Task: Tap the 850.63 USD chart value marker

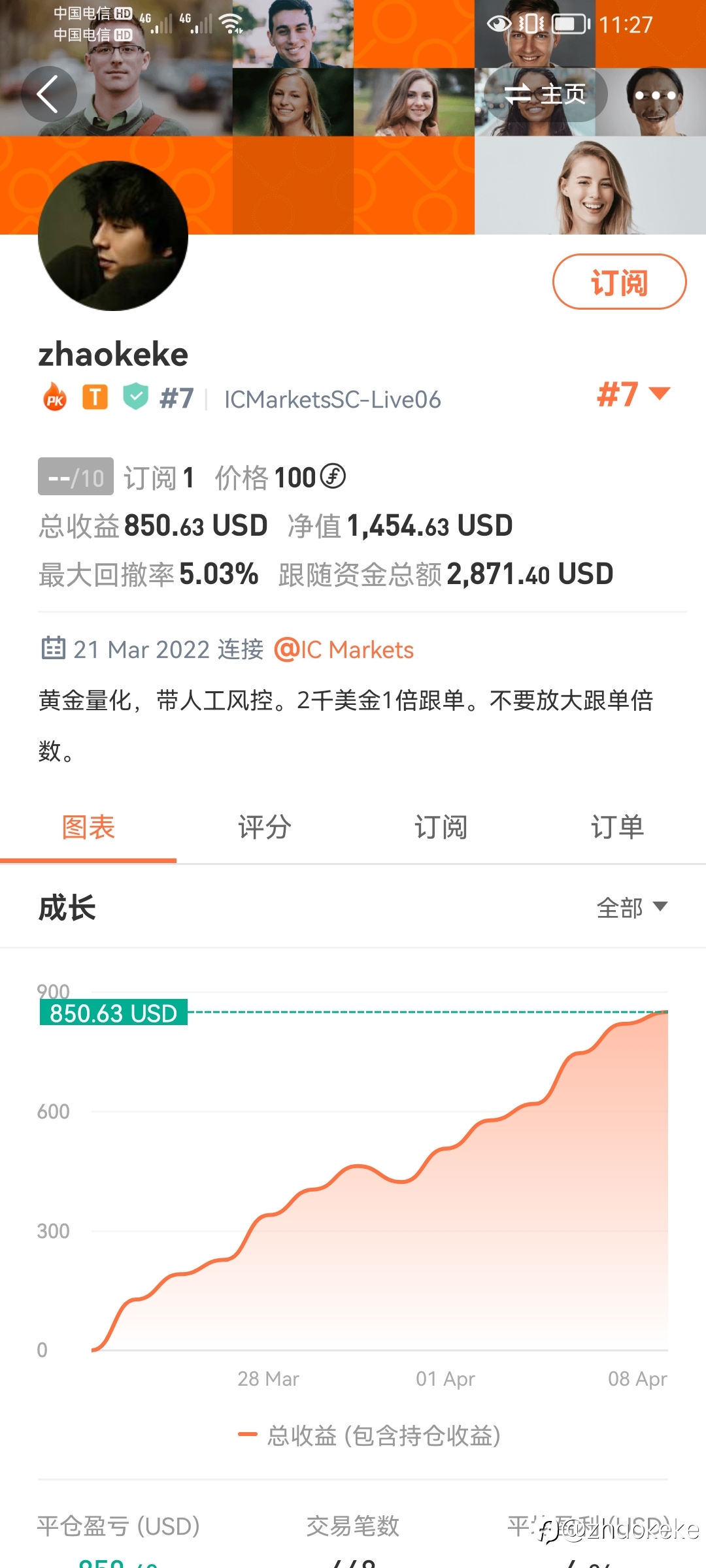Action: point(114,1013)
